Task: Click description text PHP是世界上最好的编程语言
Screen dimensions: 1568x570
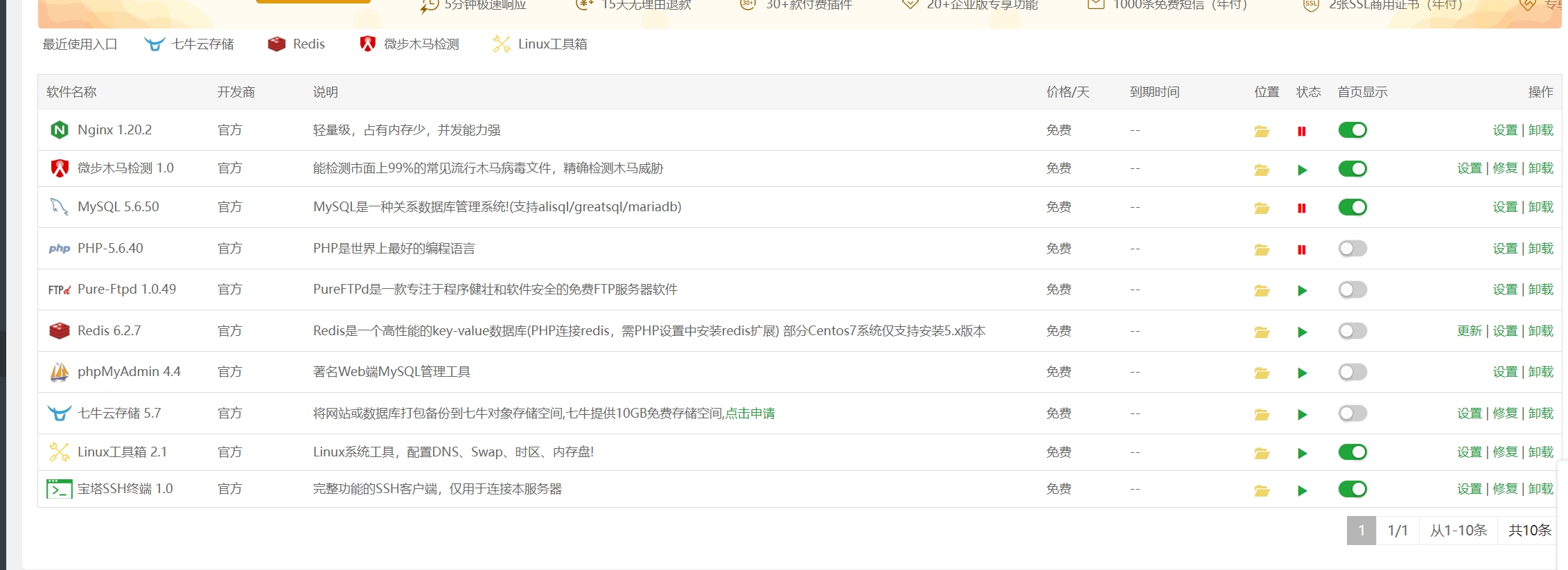Action: (394, 249)
